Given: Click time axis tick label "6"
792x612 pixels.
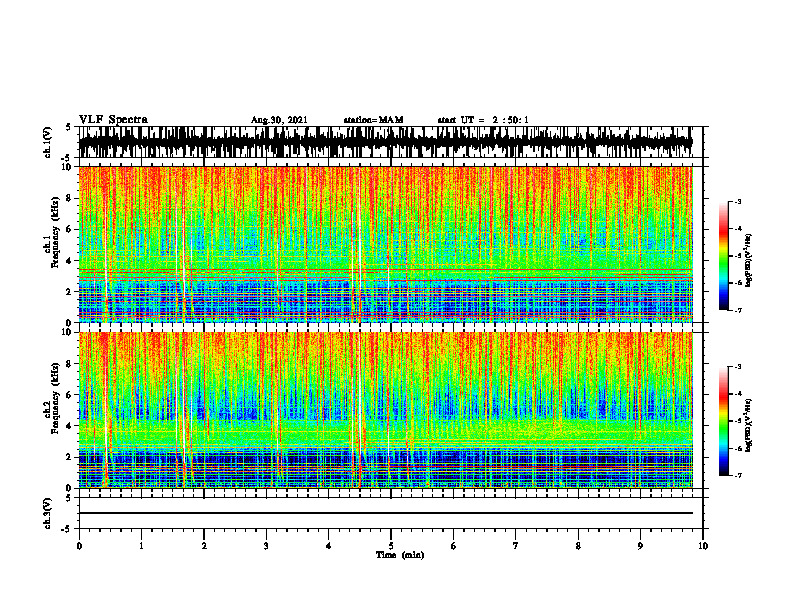Looking at the screenshot, I should (453, 546).
